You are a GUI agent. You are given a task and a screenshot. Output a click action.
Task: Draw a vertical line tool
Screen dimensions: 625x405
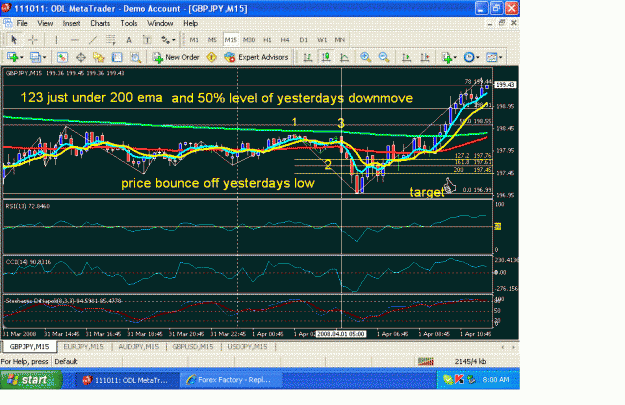pyautogui.click(x=56, y=39)
